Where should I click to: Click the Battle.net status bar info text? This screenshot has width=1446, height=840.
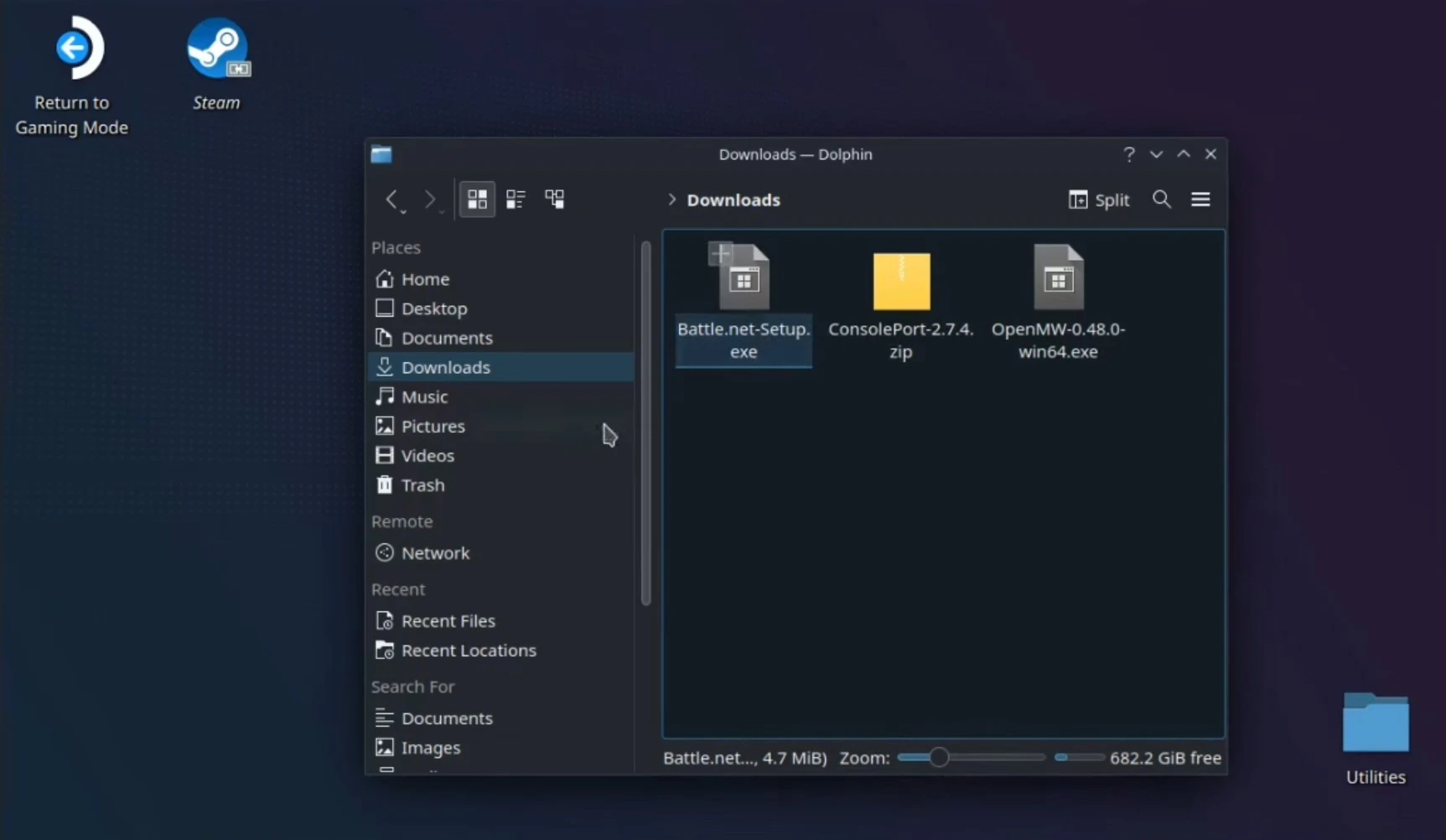click(x=744, y=758)
